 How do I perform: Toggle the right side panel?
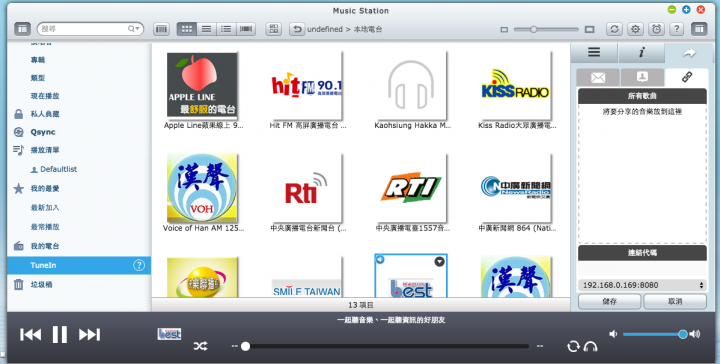pyautogui.click(x=698, y=29)
